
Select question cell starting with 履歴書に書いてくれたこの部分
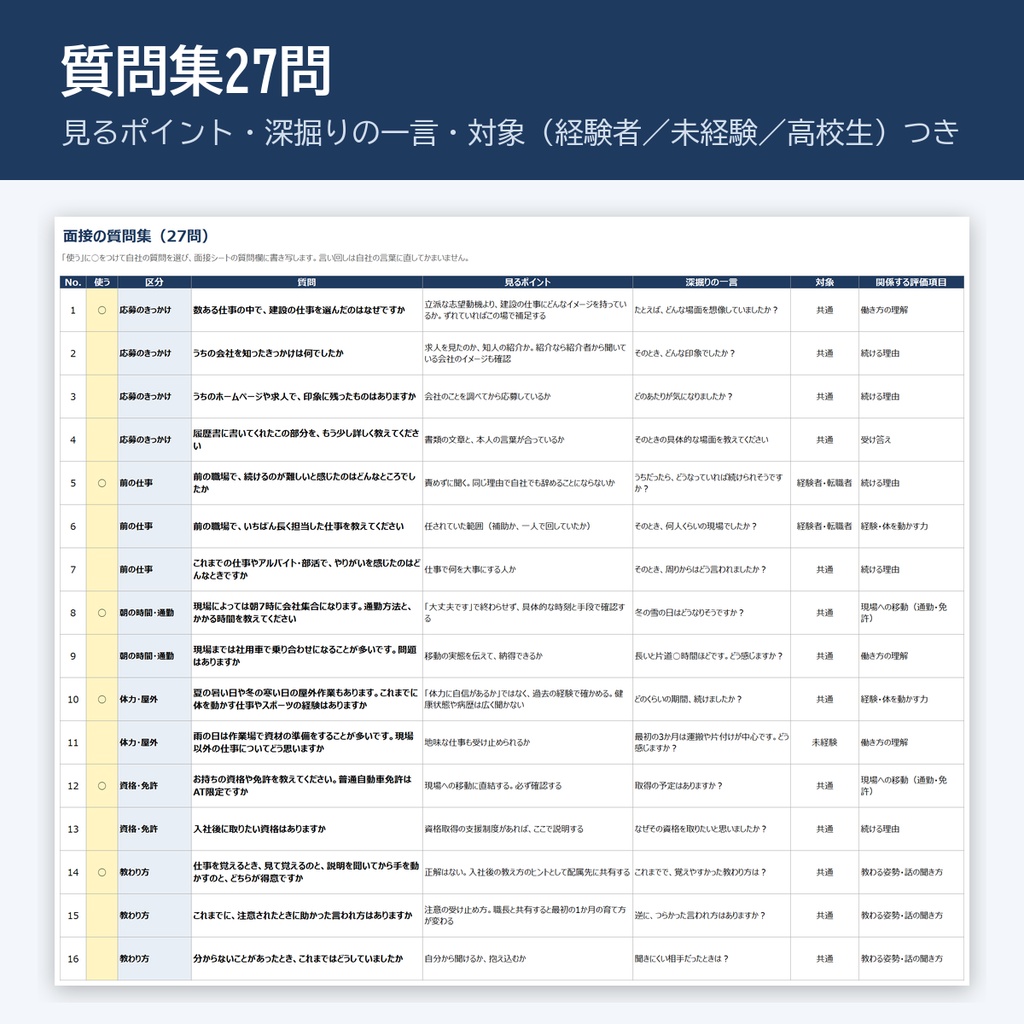pyautogui.click(x=307, y=440)
